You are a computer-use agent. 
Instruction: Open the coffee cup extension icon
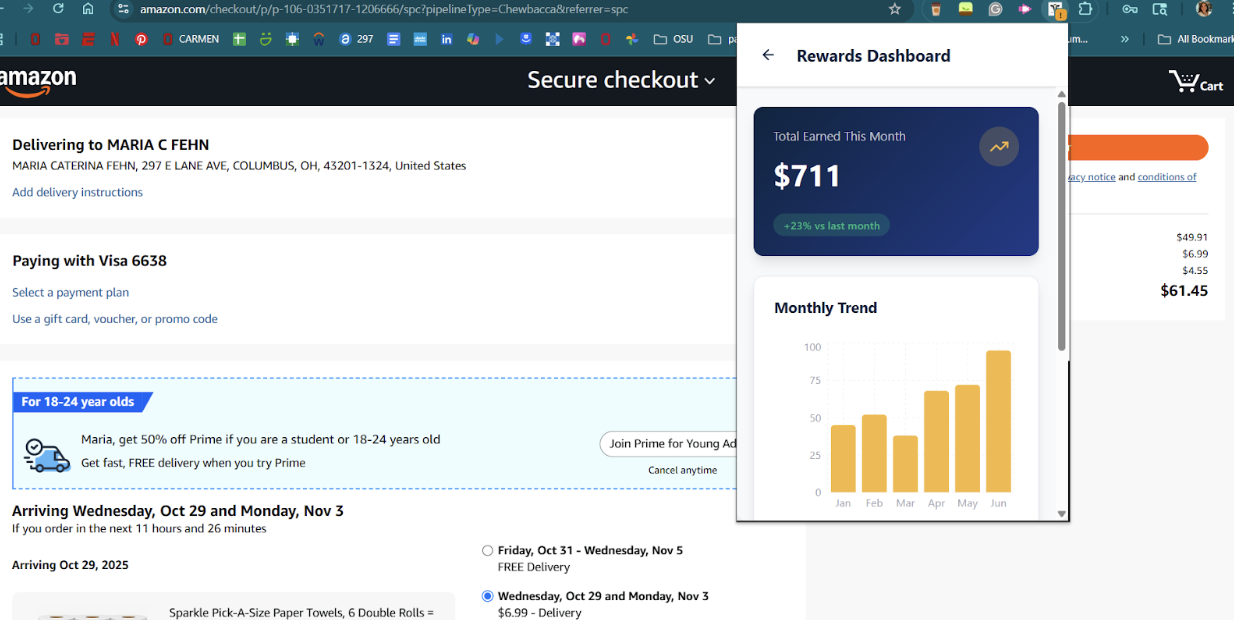coord(936,9)
